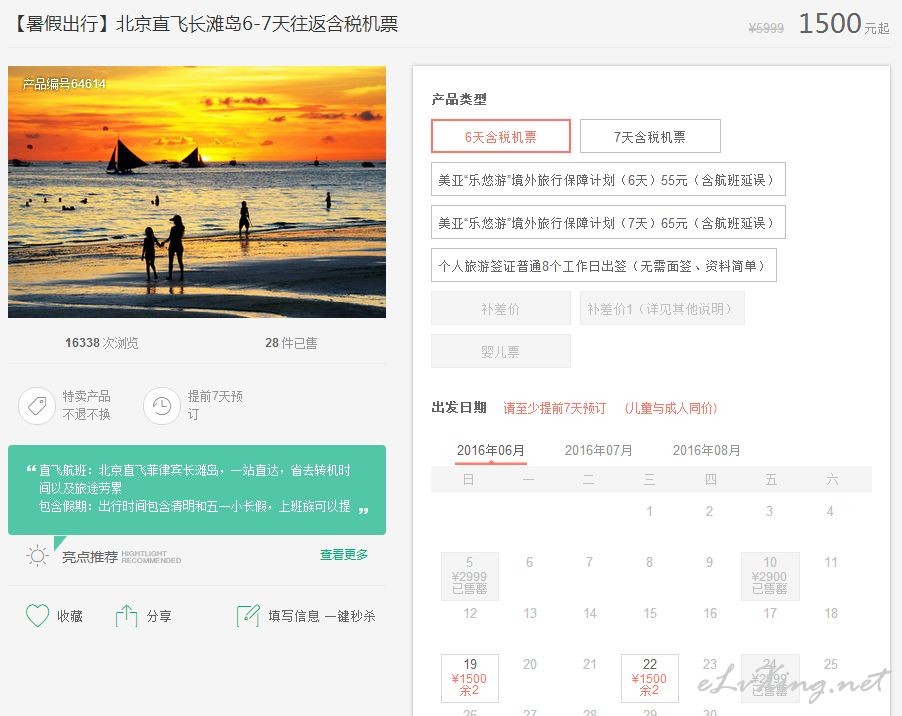
Task: Select the 6天含税机票 product type
Action: (x=500, y=136)
